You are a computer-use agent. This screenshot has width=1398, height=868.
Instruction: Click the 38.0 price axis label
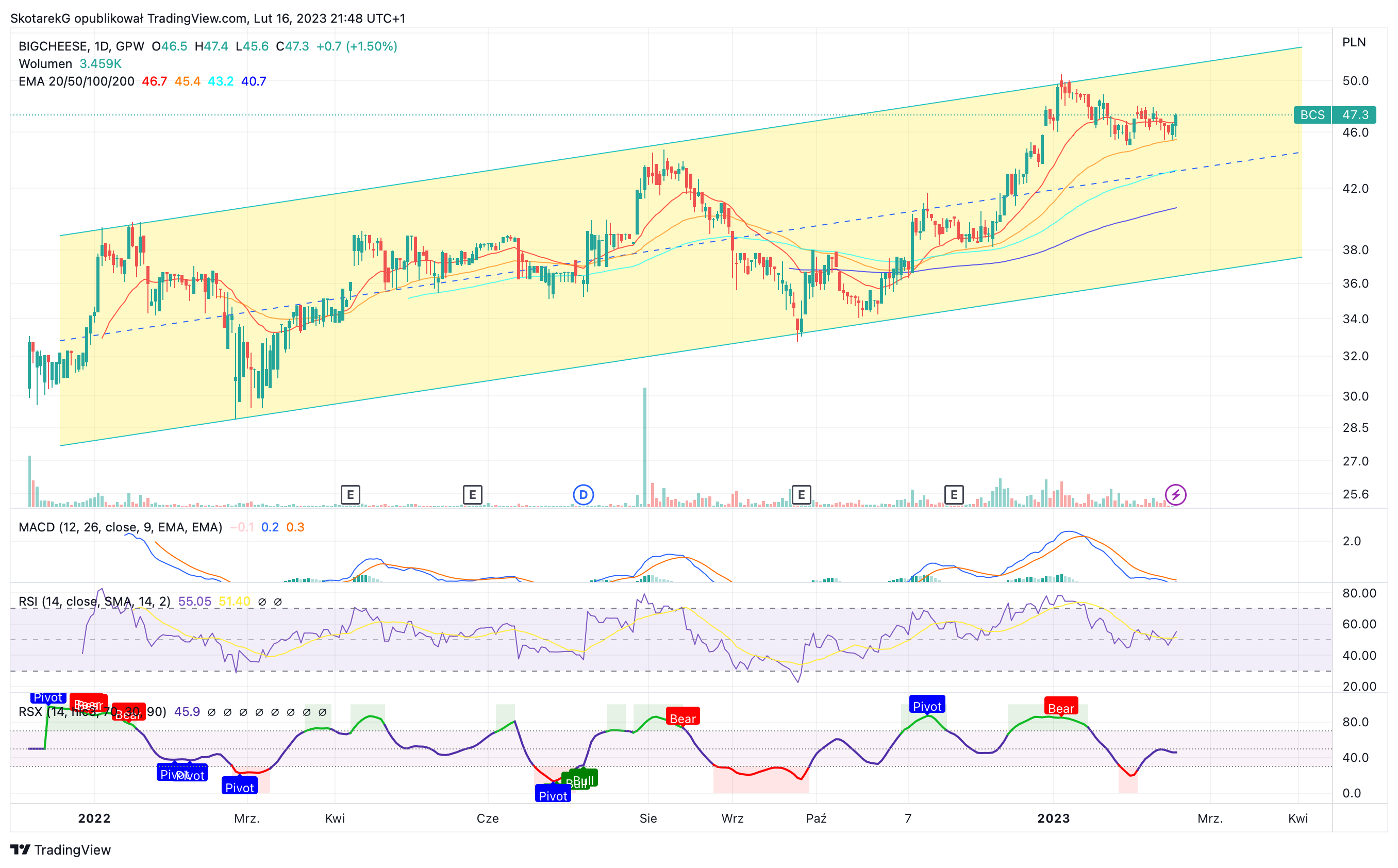[x=1356, y=249]
